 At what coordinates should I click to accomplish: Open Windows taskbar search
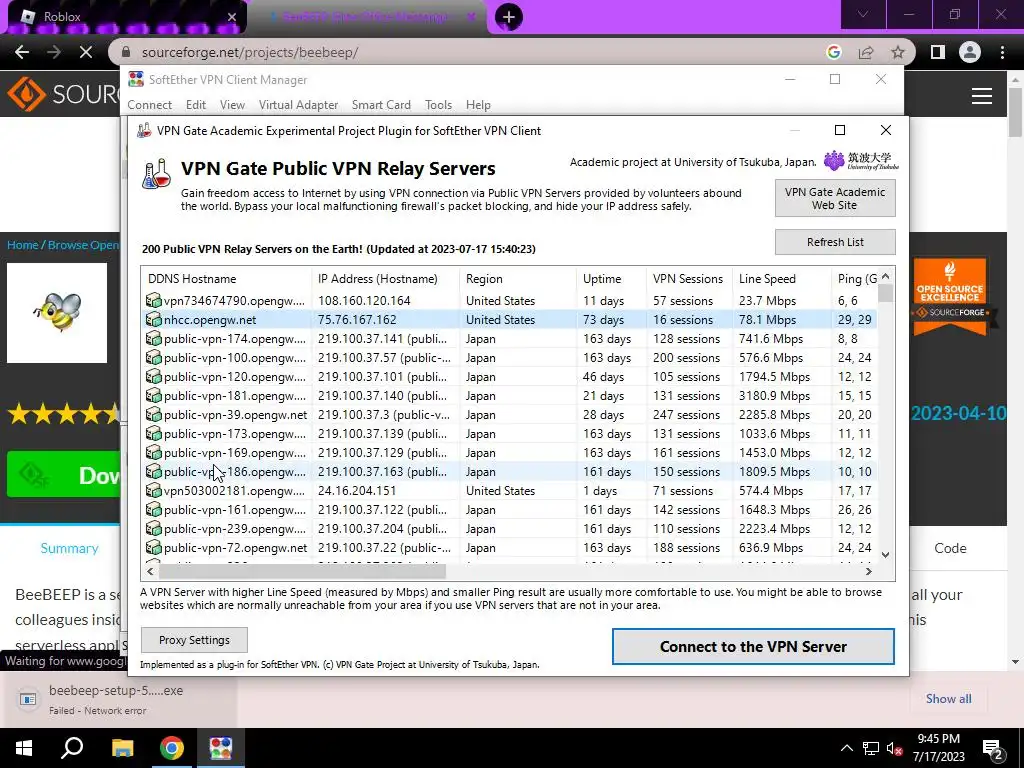coord(72,748)
